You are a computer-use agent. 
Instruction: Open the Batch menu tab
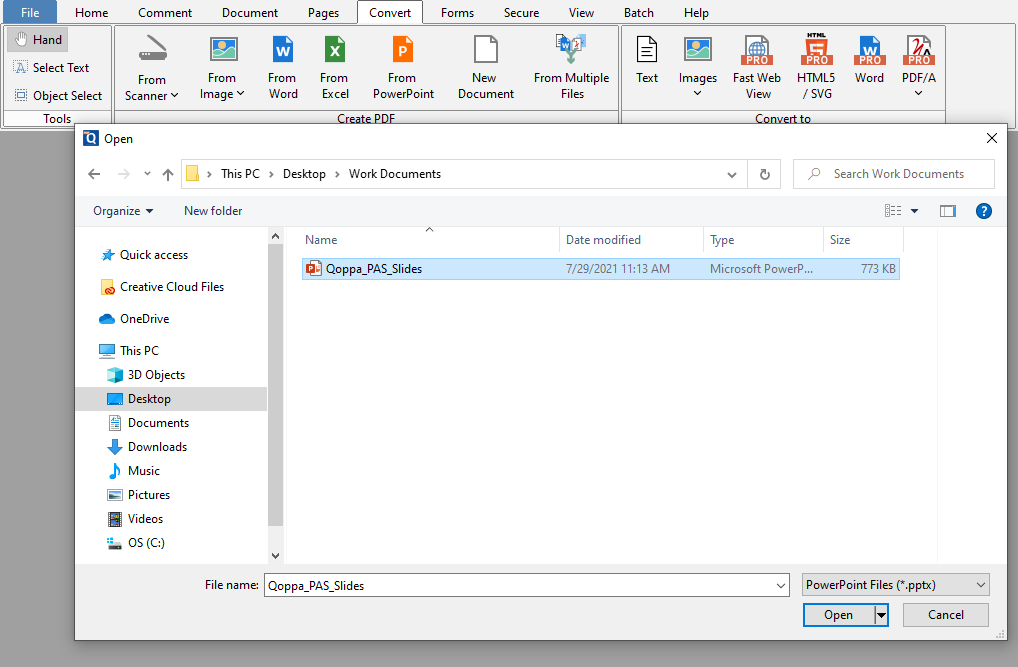click(x=638, y=12)
